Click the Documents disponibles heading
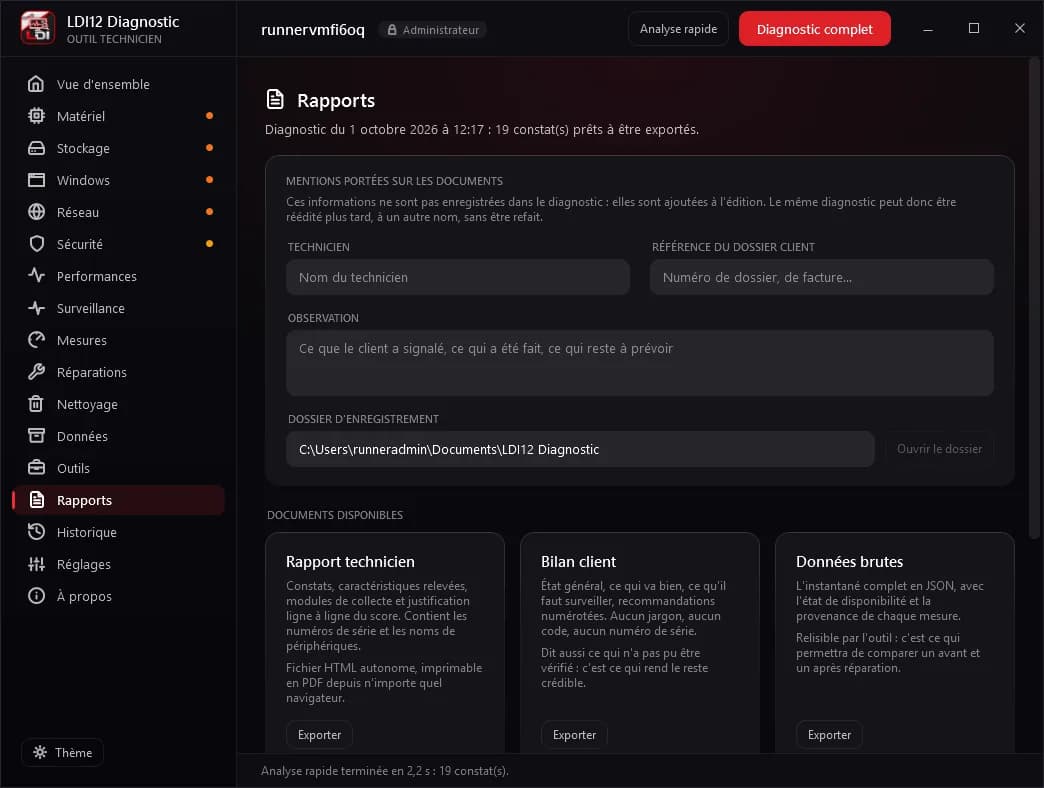The image size is (1044, 788). click(x=335, y=515)
